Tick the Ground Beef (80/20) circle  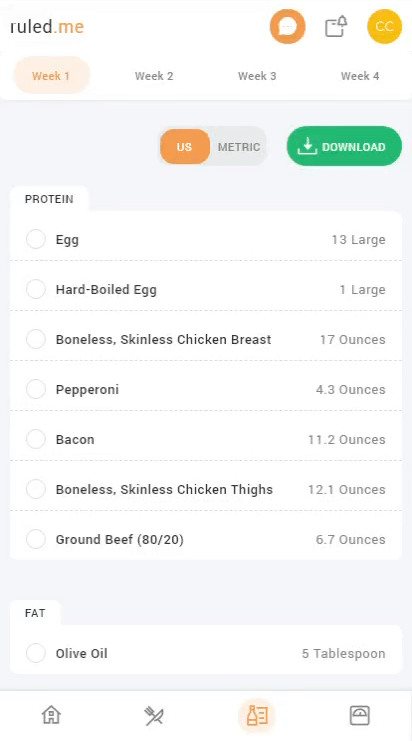(36, 539)
